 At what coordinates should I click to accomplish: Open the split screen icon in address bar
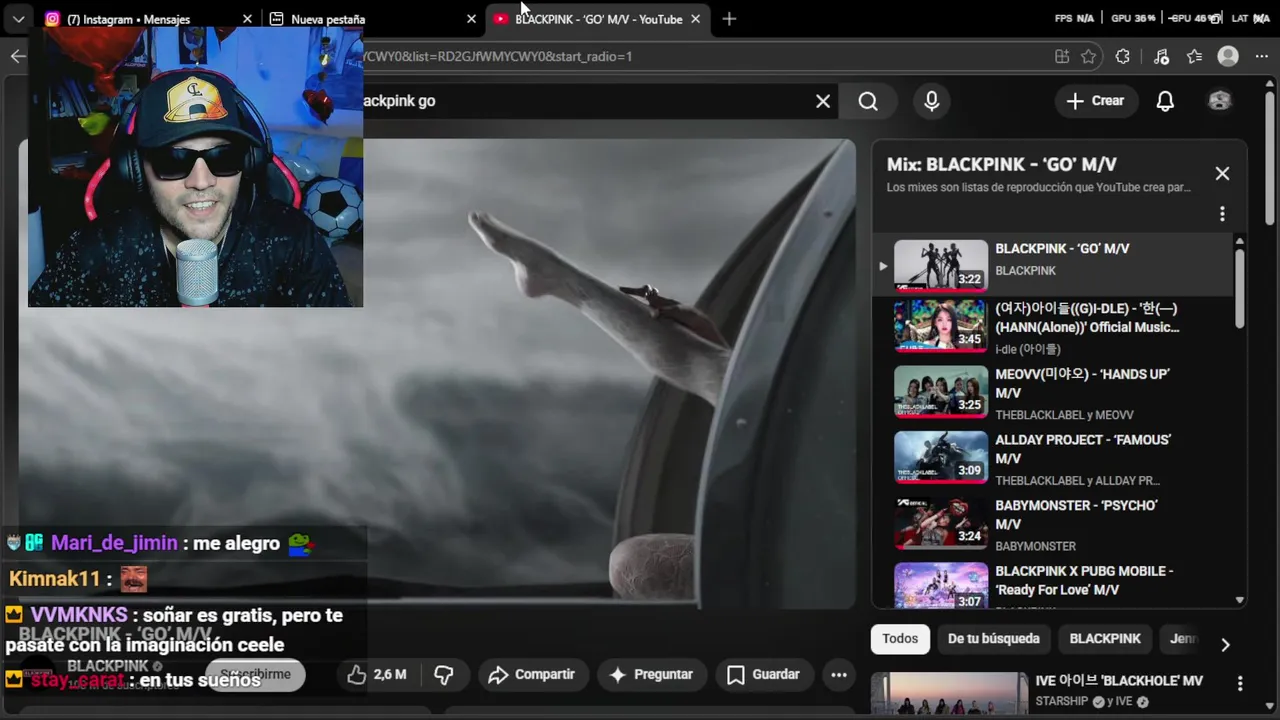click(1062, 57)
